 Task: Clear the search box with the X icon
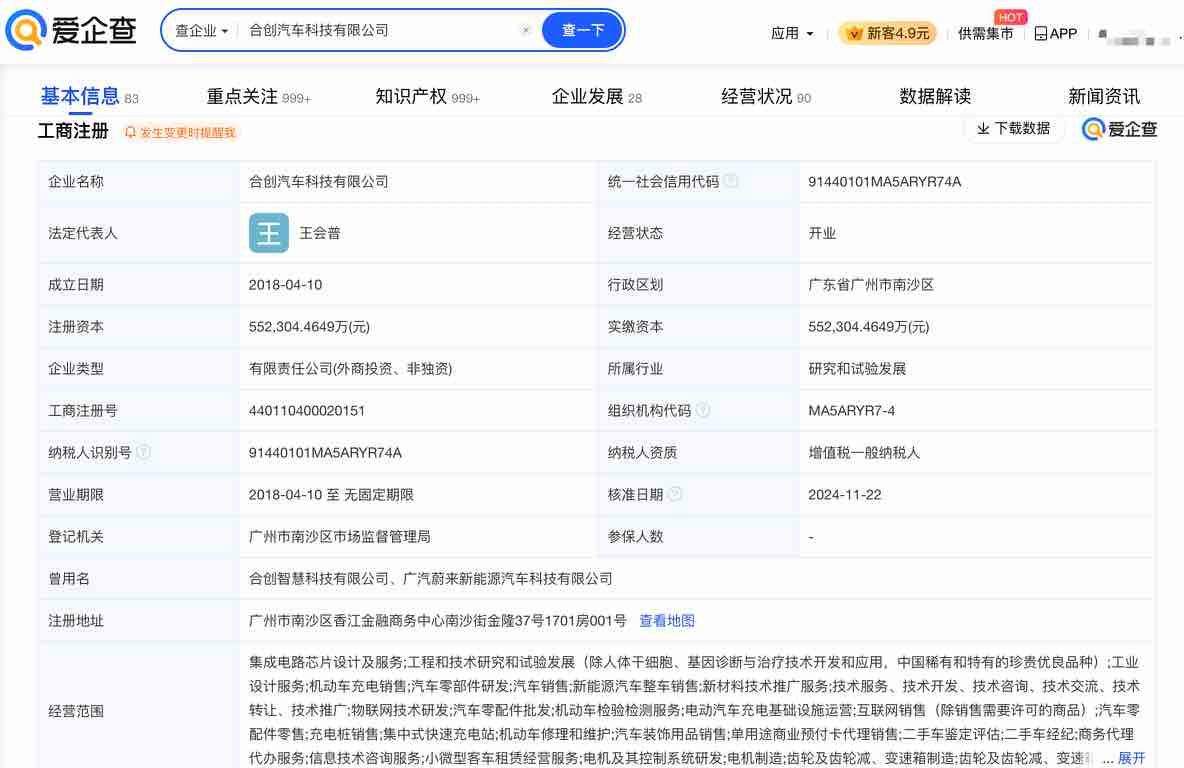coord(526,31)
